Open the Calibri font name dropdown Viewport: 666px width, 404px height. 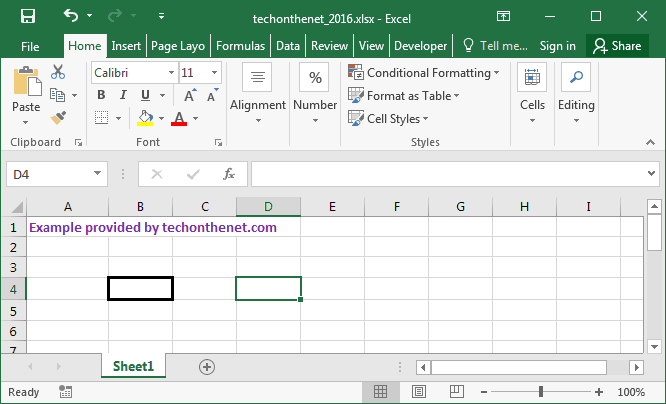coord(171,73)
